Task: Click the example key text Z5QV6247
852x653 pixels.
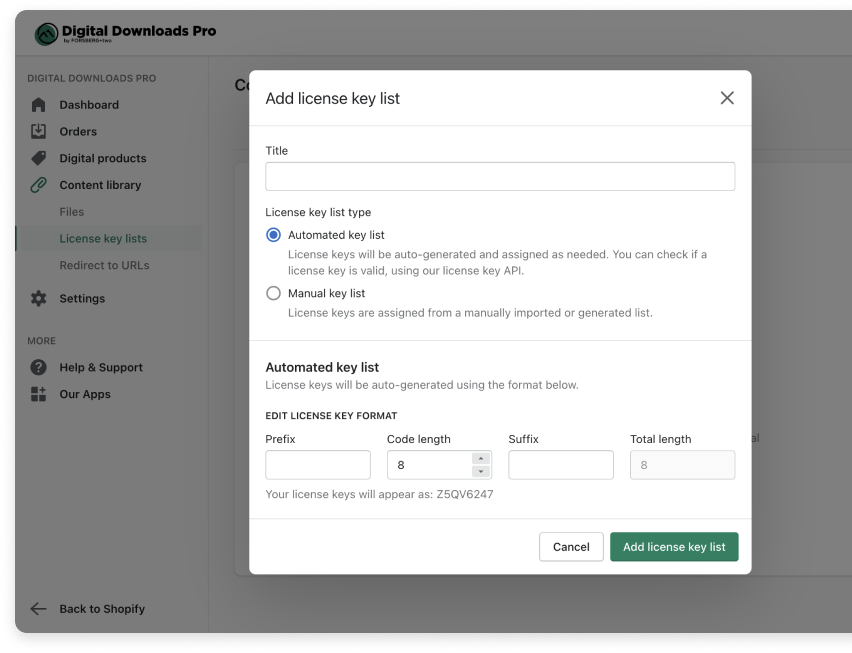Action: [465, 494]
